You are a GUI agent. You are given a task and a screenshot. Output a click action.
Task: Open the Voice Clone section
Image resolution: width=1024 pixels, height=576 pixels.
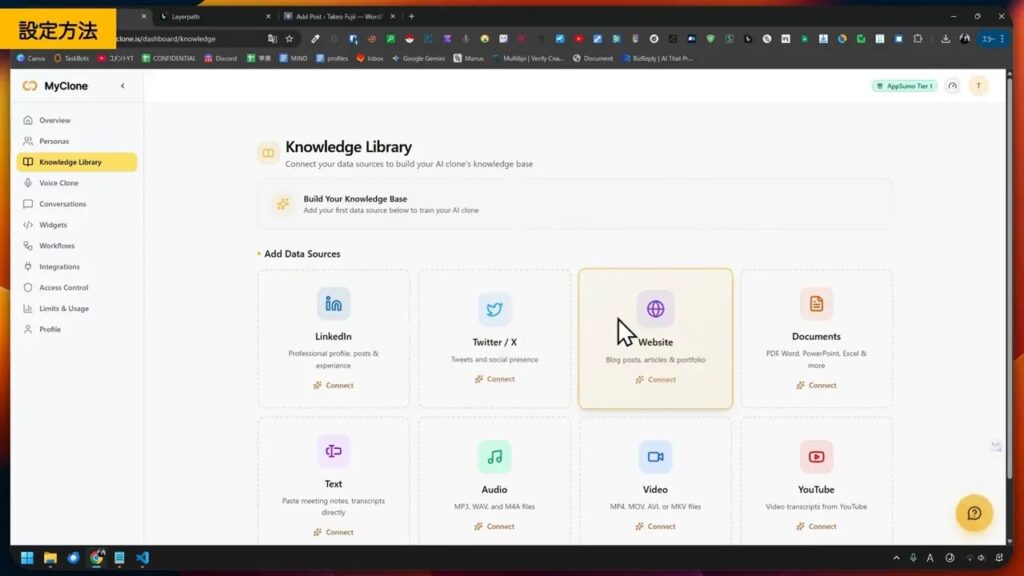click(57, 183)
